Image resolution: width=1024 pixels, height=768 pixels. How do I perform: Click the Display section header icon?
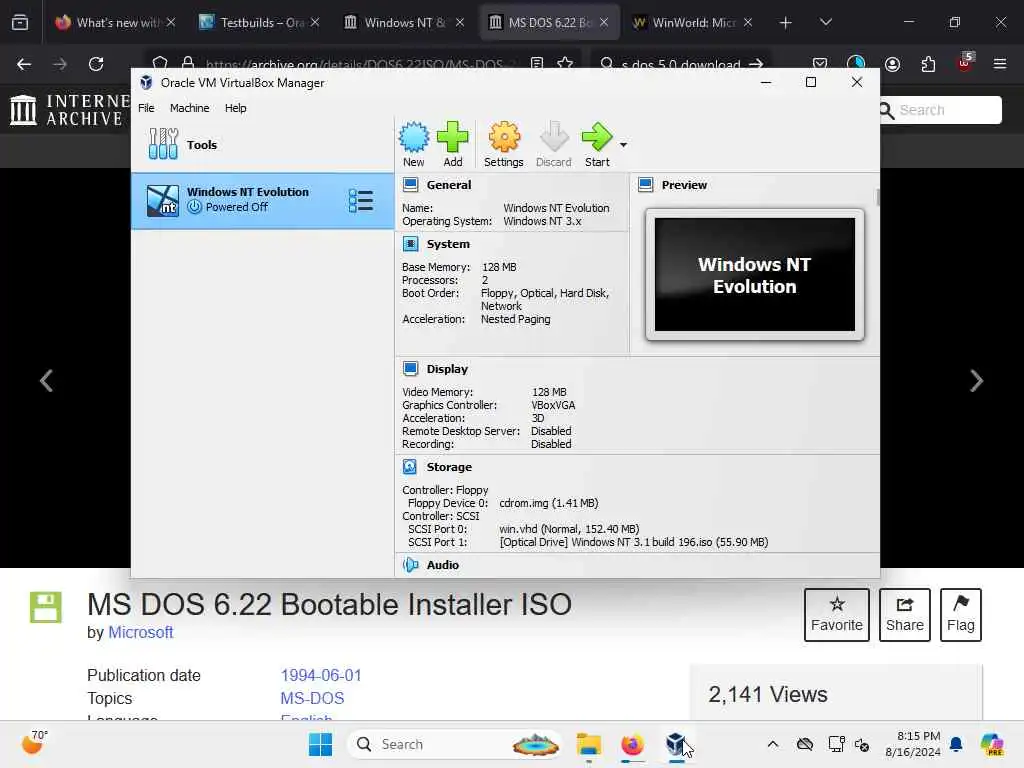click(410, 369)
